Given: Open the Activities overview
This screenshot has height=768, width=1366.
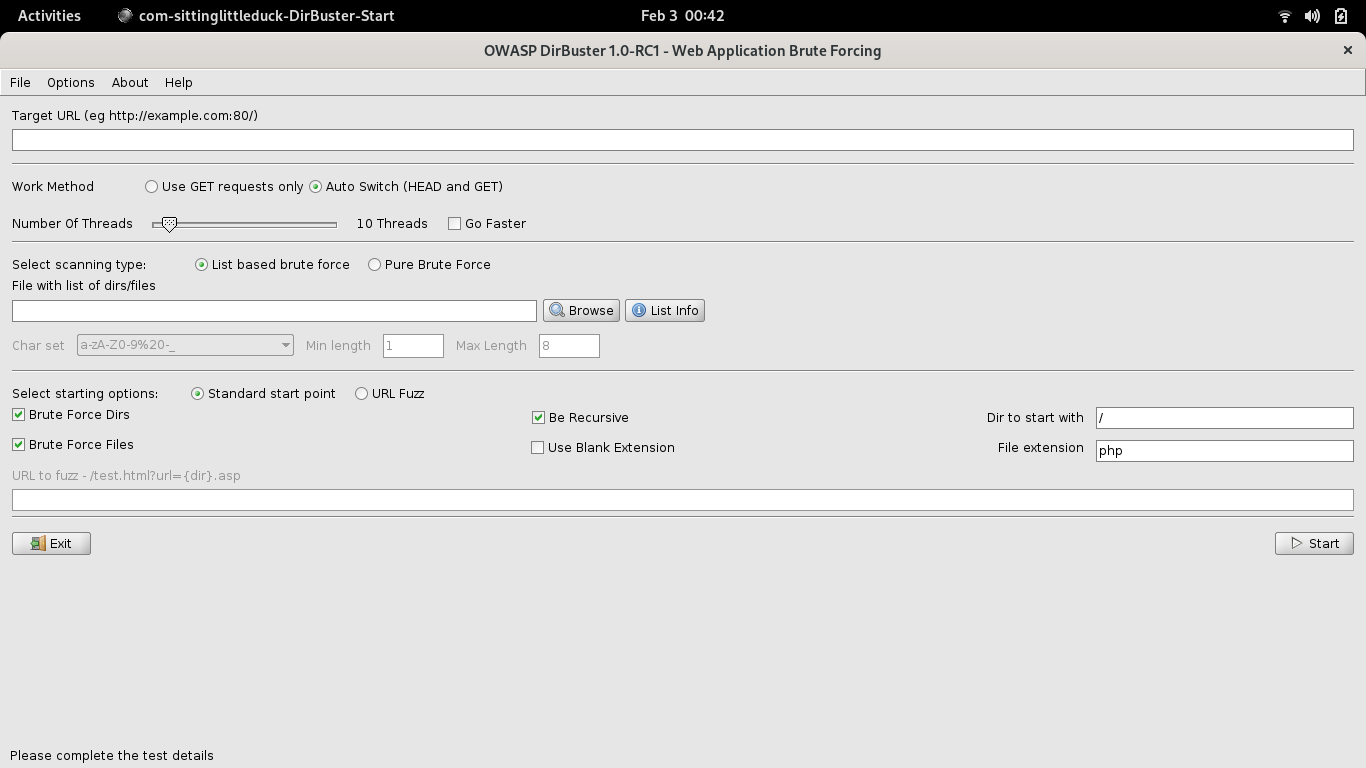Looking at the screenshot, I should pos(49,16).
